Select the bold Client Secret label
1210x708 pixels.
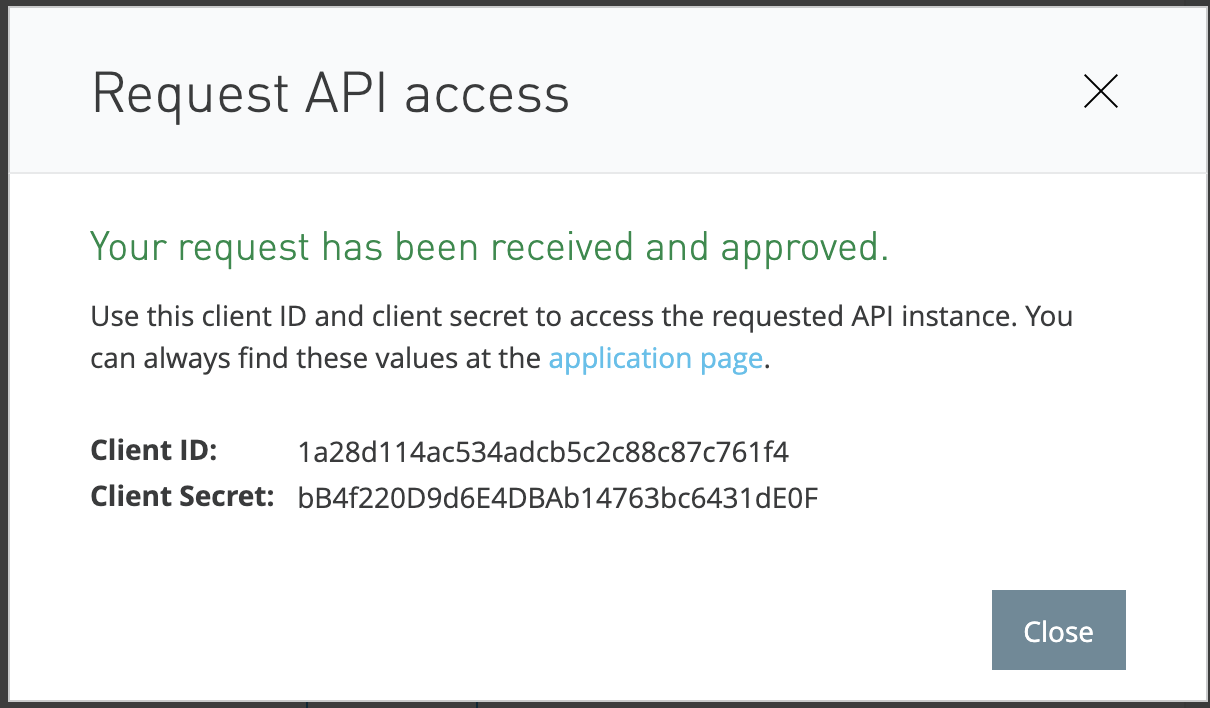click(x=182, y=496)
